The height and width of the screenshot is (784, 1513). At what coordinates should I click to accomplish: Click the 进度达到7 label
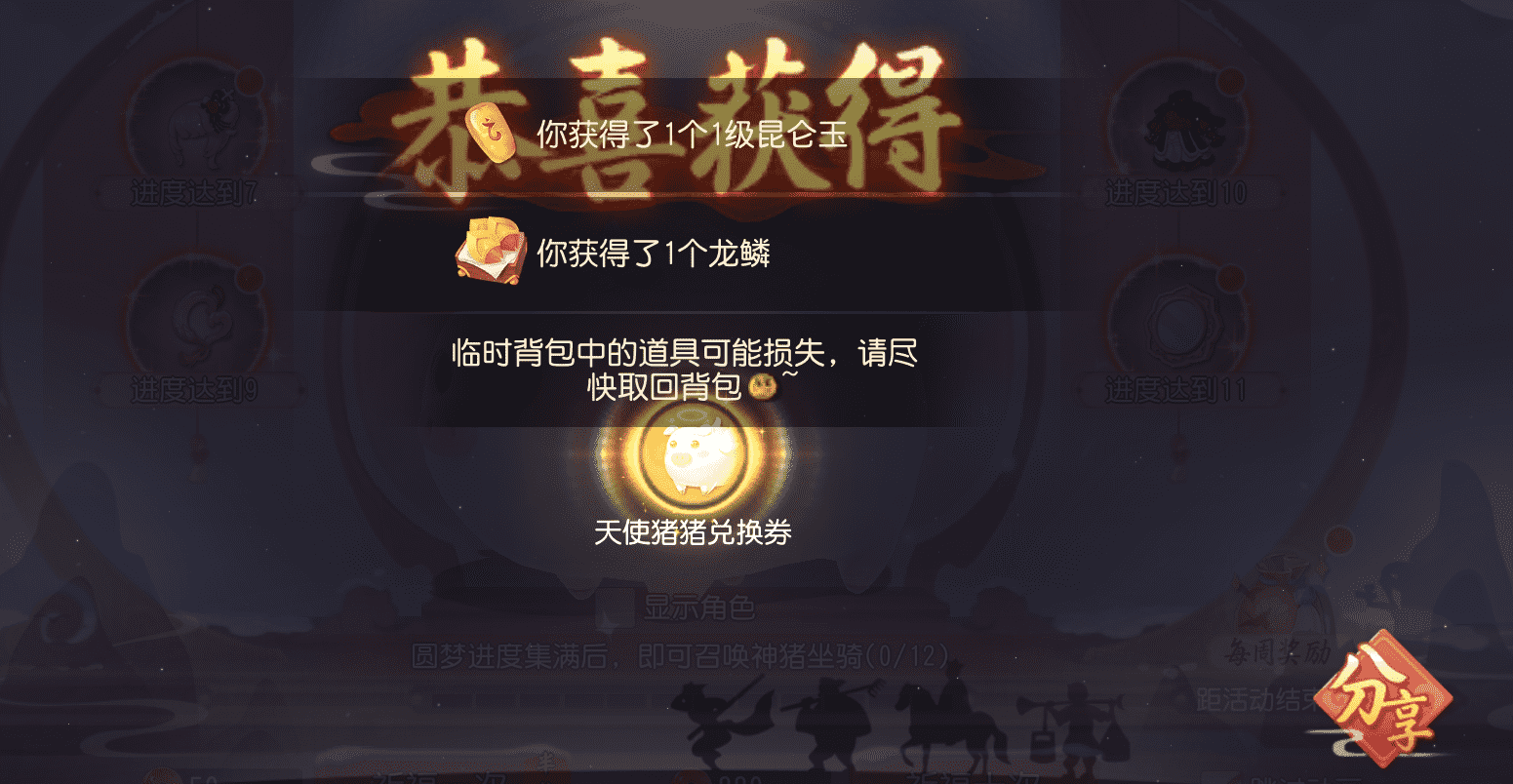click(x=195, y=193)
